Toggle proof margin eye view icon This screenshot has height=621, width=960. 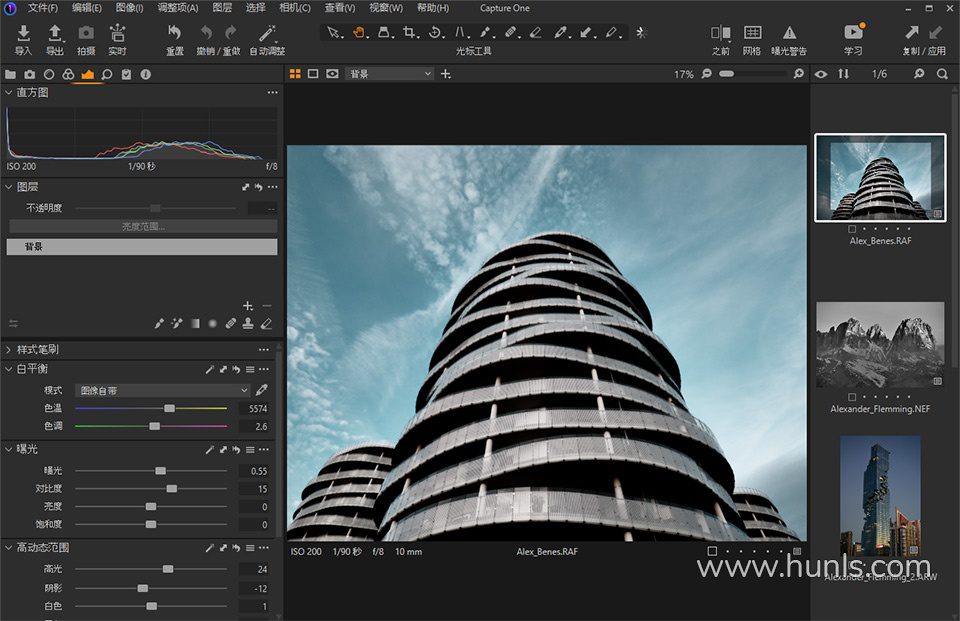tap(332, 74)
